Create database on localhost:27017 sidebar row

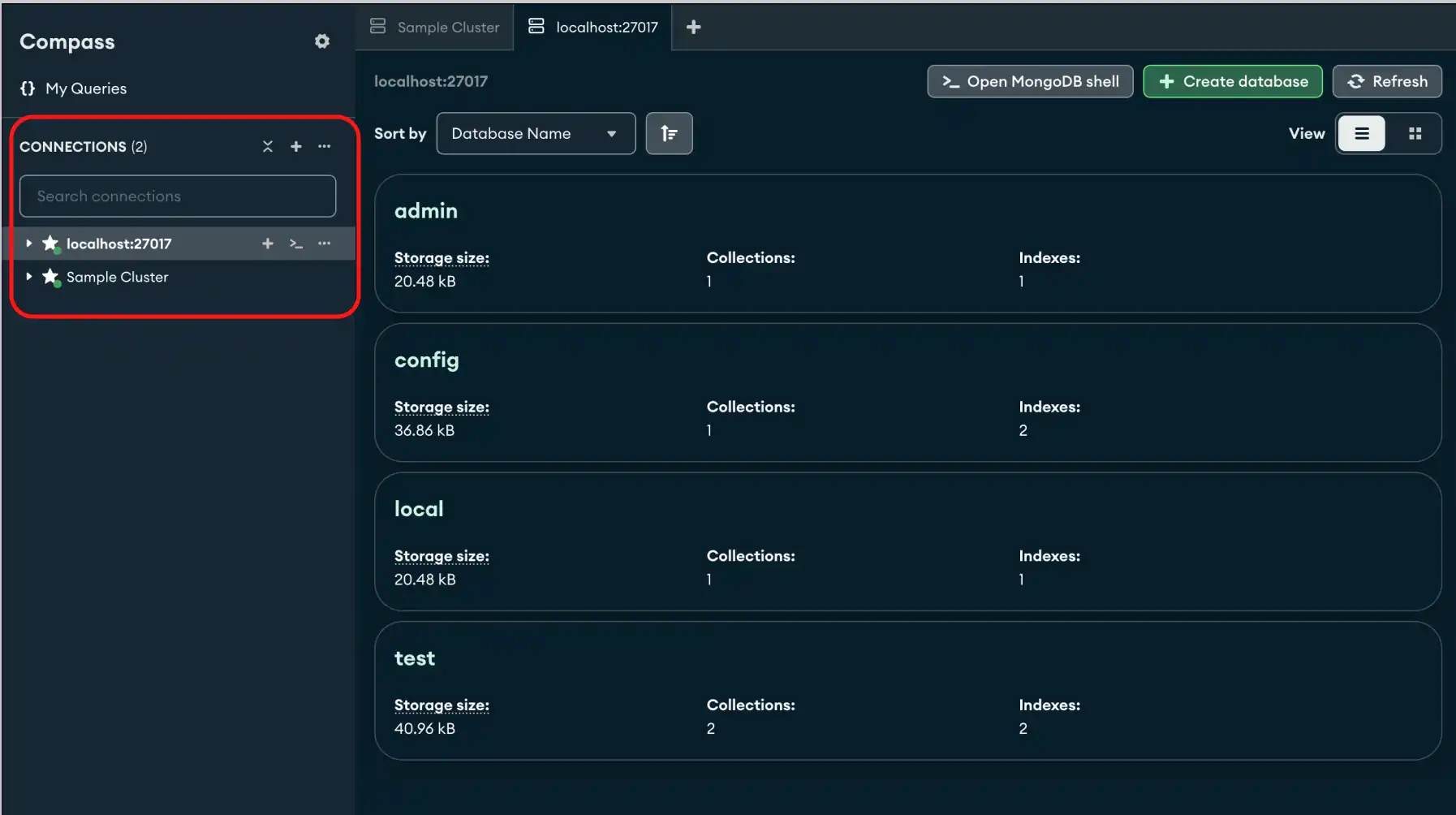268,244
